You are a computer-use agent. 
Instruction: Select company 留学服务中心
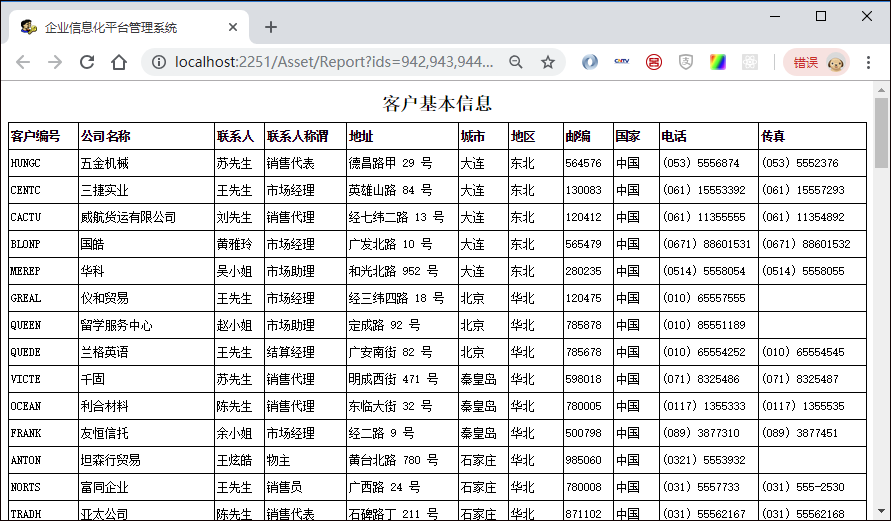click(x=116, y=325)
